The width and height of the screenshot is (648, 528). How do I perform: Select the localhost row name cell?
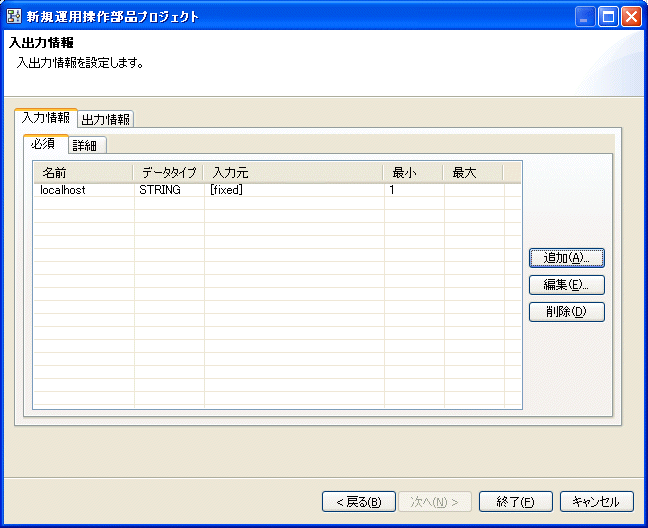point(84,190)
